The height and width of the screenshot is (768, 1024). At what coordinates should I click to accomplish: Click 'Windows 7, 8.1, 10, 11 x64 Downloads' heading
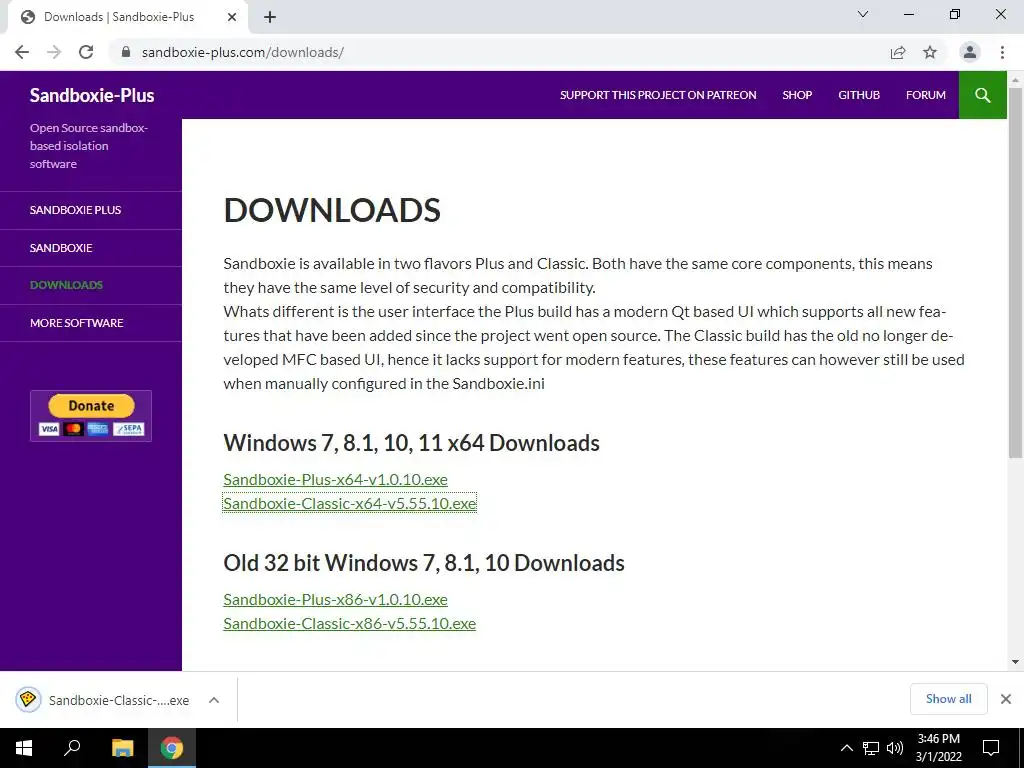(x=411, y=443)
